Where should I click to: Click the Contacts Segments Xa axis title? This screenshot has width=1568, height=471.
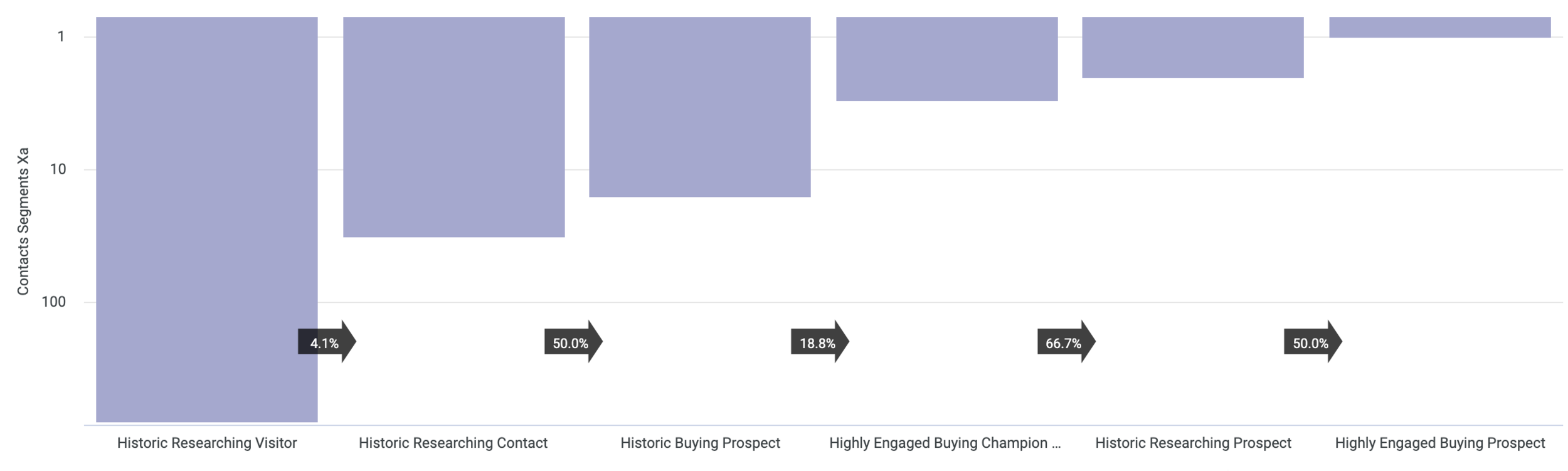click(x=23, y=221)
